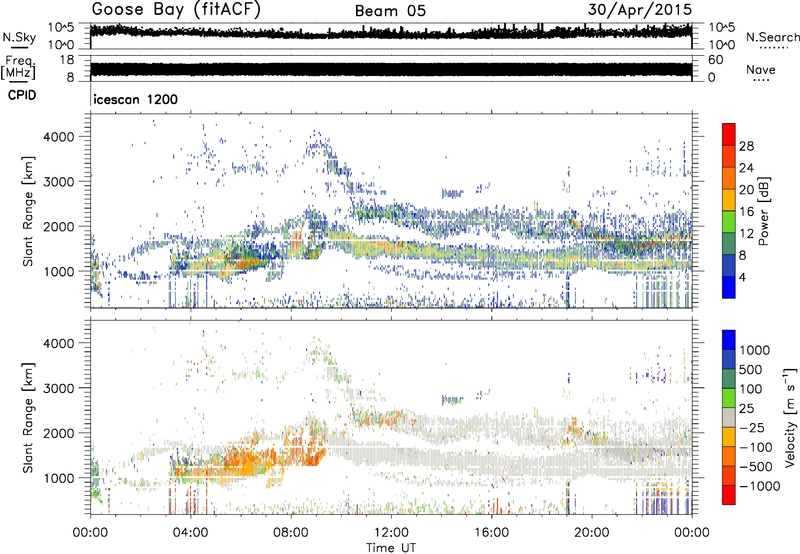Click the dark blue top segment of Velocity bar
800x554 pixels.
729,340
